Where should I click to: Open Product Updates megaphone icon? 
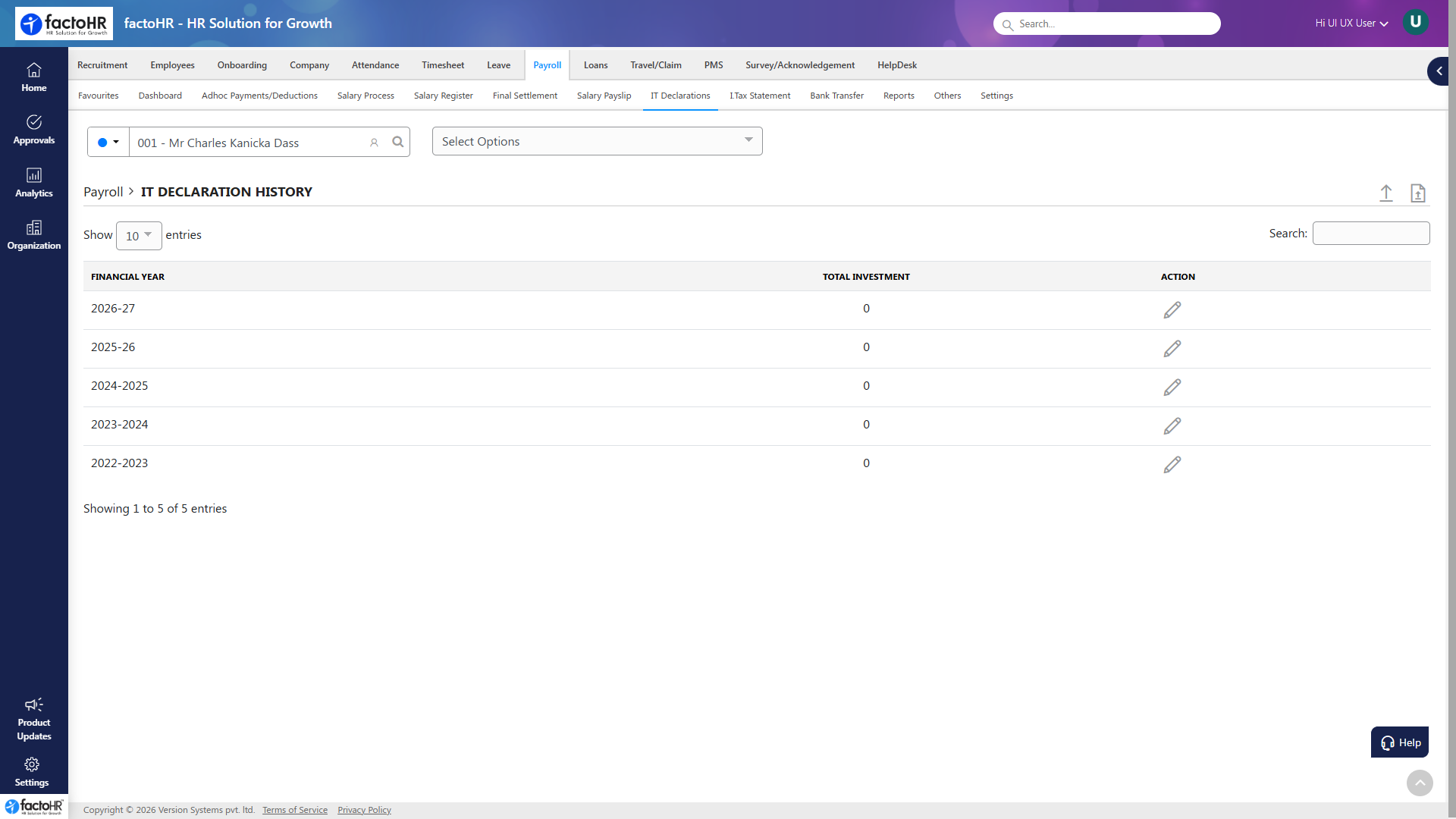(34, 704)
